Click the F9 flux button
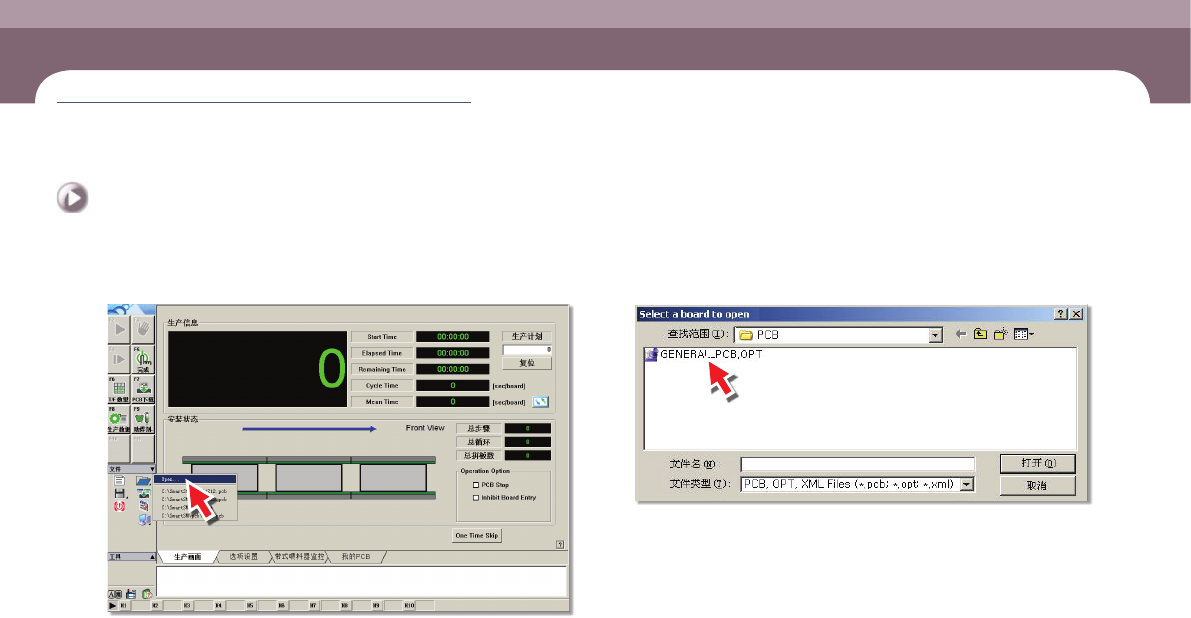Image resolution: width=1191 pixels, height=618 pixels. [x=143, y=419]
